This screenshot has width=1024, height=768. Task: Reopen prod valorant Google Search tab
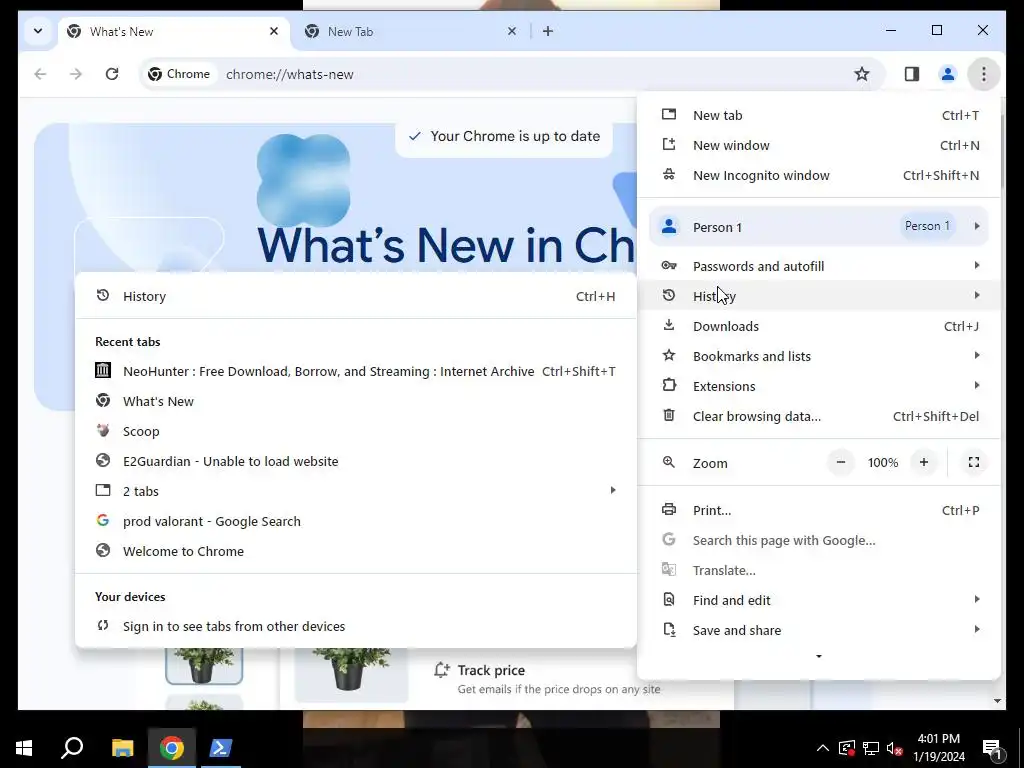356,521
